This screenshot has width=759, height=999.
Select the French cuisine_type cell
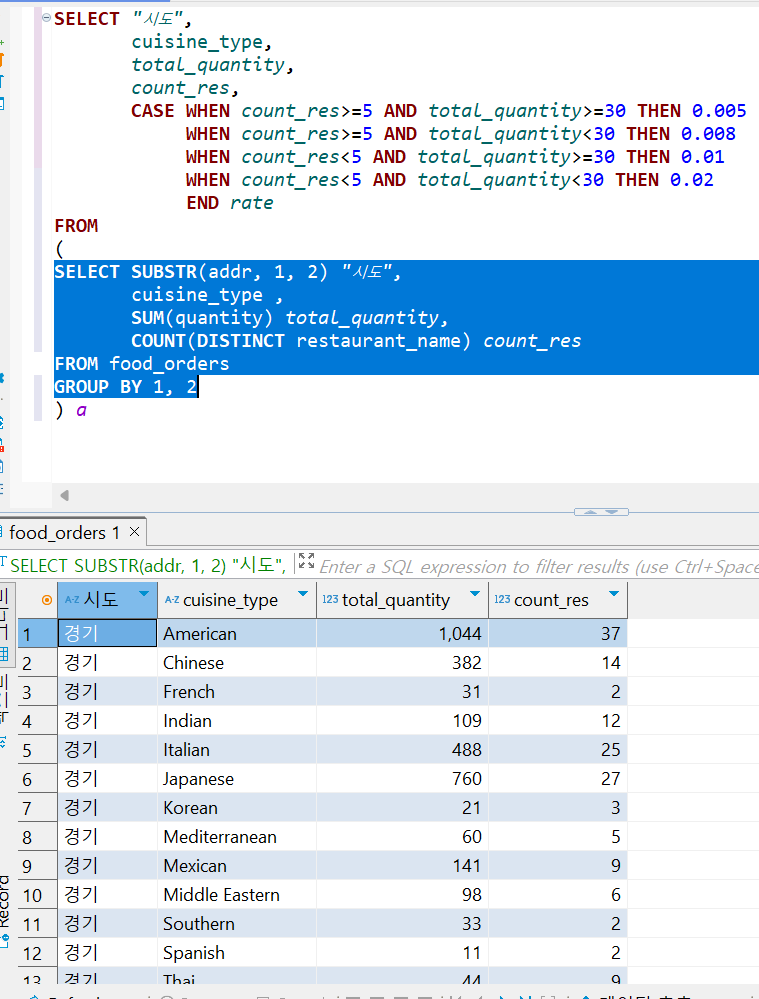tap(236, 692)
